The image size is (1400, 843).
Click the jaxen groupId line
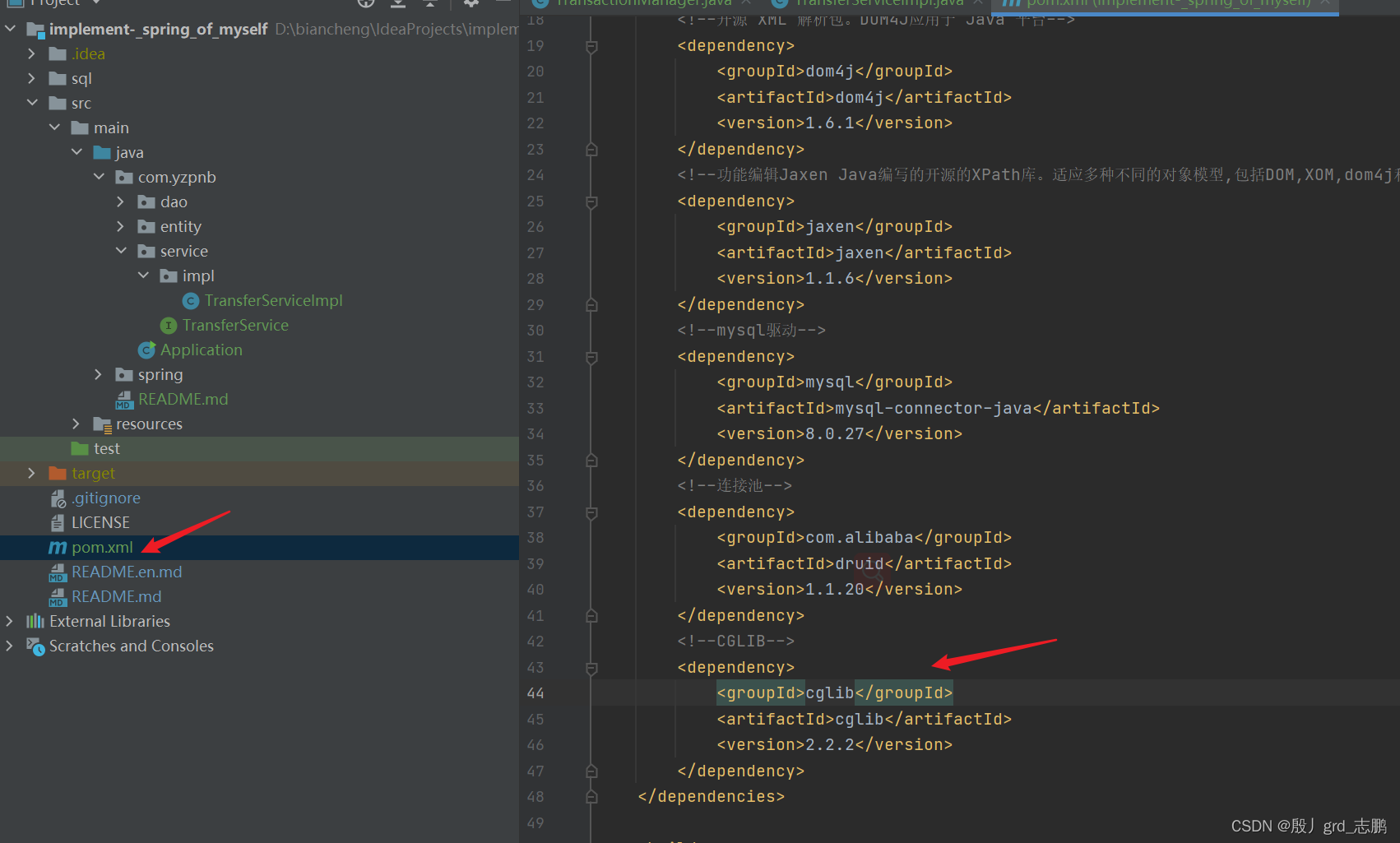click(834, 227)
